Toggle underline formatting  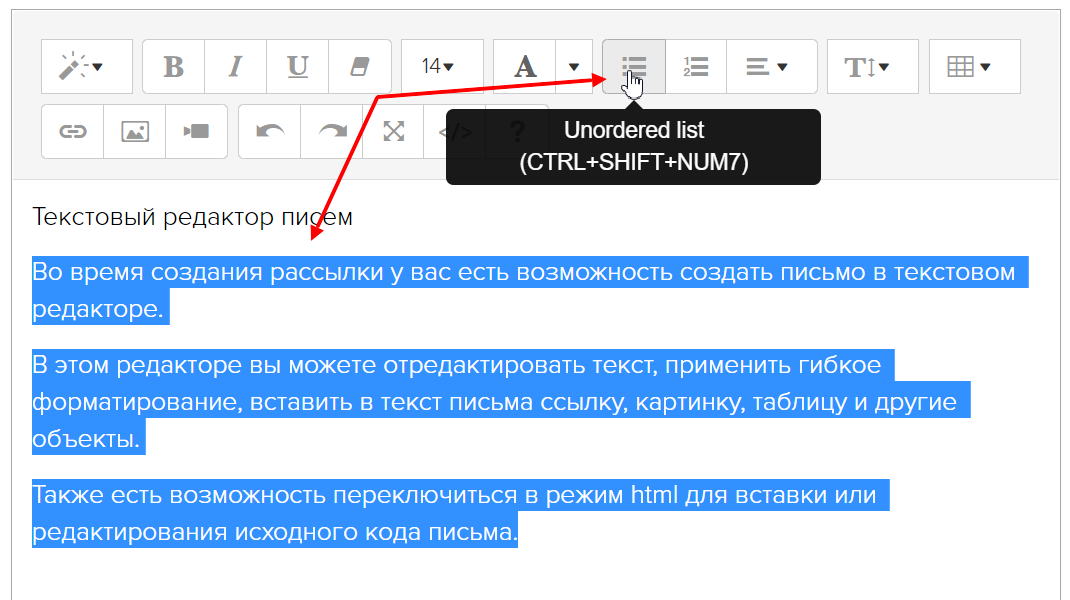pos(297,67)
